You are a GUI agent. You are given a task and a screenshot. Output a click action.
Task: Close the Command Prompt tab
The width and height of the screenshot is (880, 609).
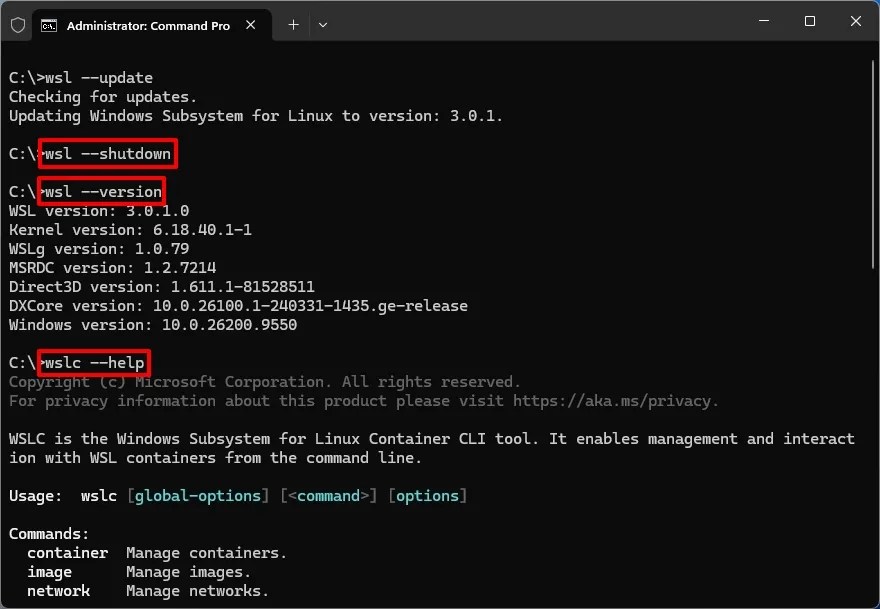coord(251,25)
